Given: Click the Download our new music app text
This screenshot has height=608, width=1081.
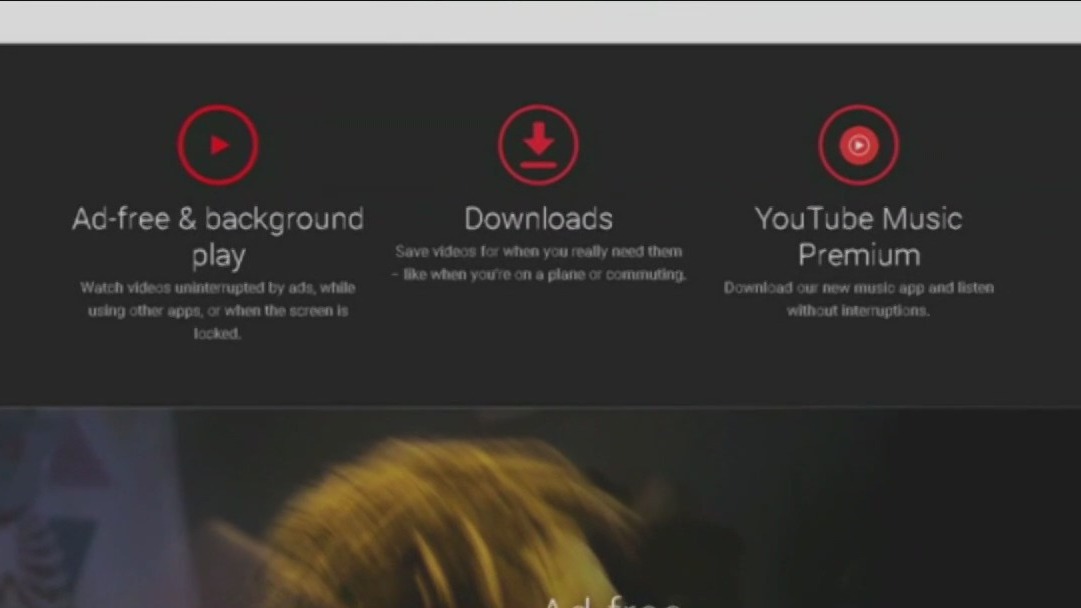Looking at the screenshot, I should [x=859, y=298].
